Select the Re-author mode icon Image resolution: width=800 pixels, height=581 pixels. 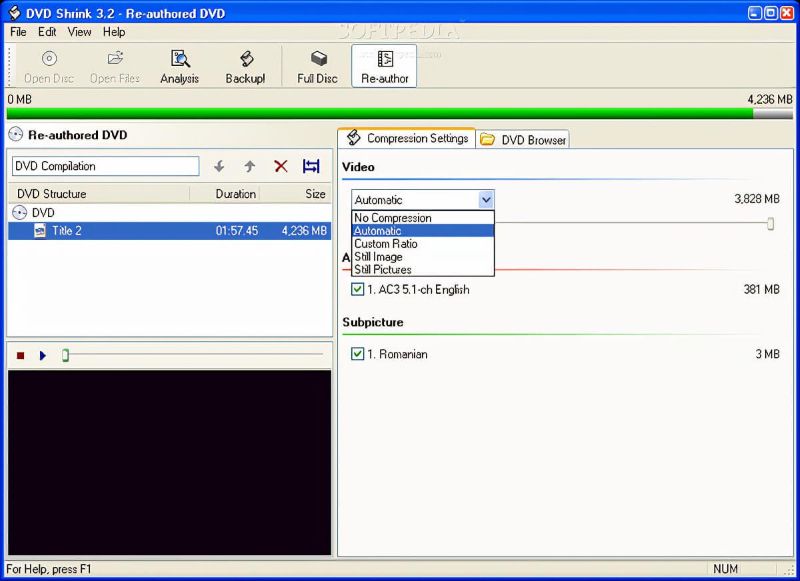click(x=384, y=60)
